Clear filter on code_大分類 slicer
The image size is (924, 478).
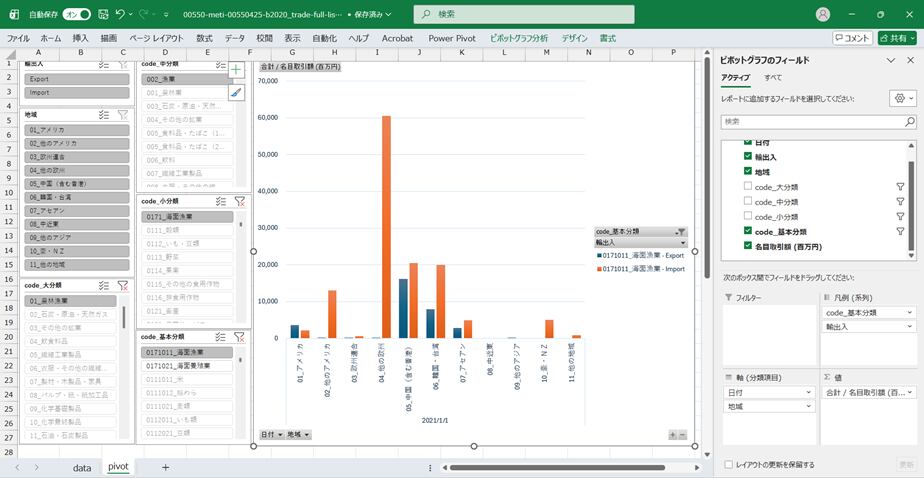click(x=122, y=285)
